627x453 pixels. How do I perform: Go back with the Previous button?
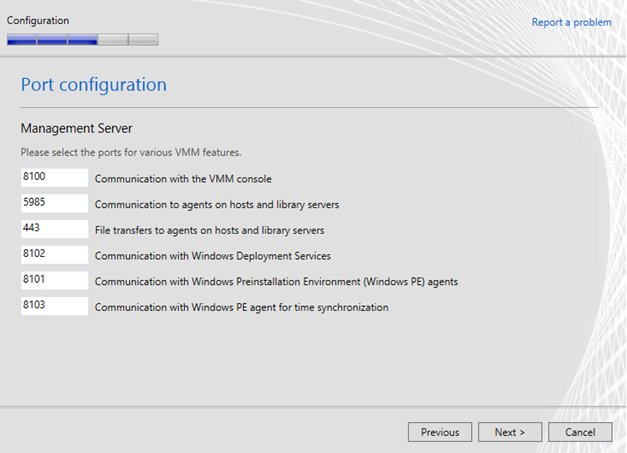pos(440,432)
